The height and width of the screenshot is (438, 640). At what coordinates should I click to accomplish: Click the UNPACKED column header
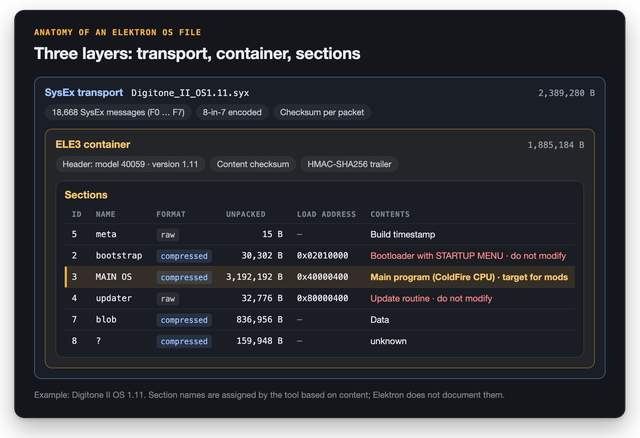246,214
